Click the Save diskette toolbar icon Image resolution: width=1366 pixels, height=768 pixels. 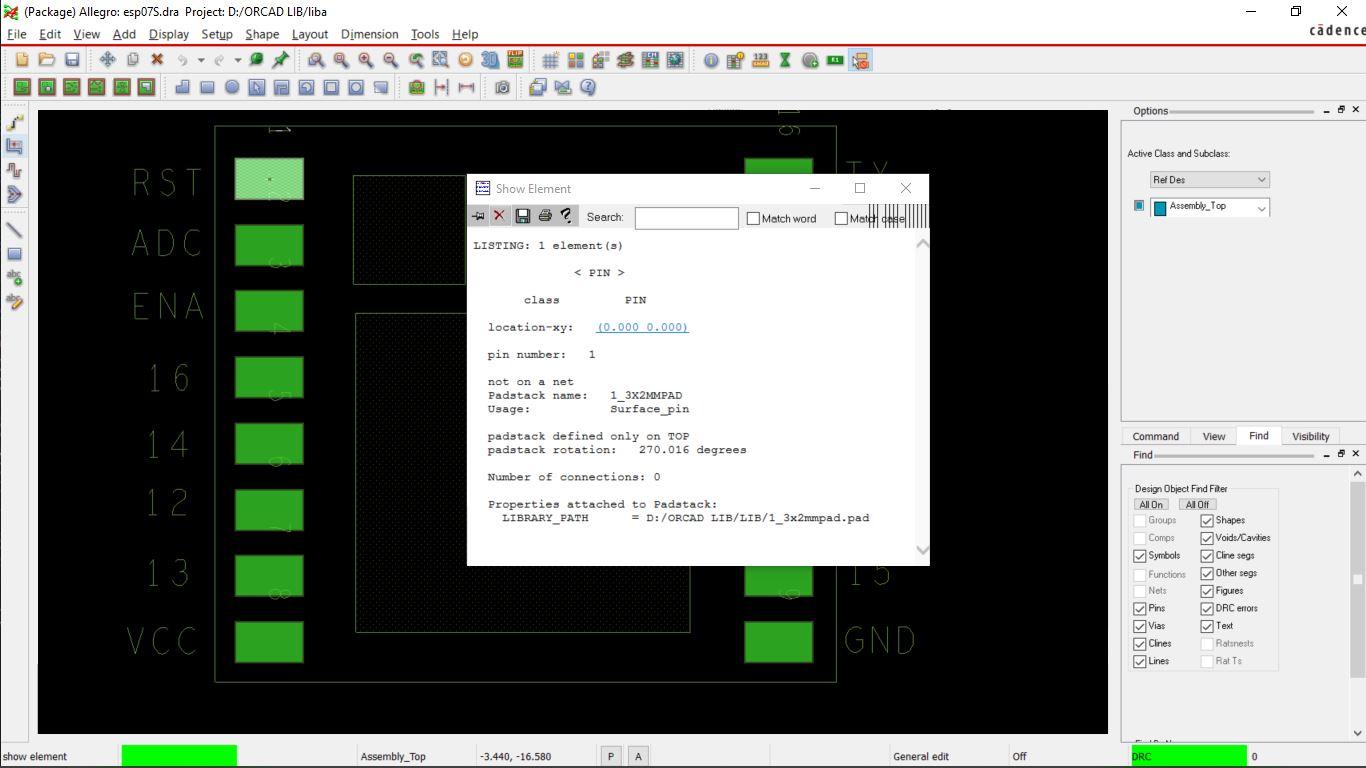[71, 60]
